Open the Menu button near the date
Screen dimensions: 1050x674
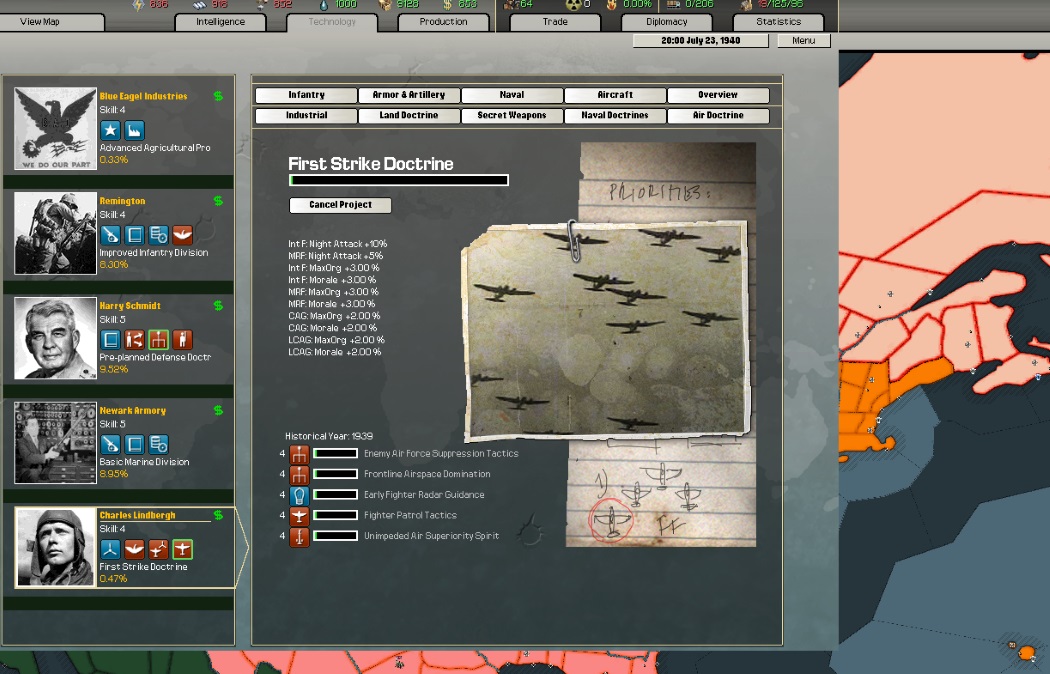(x=803, y=41)
